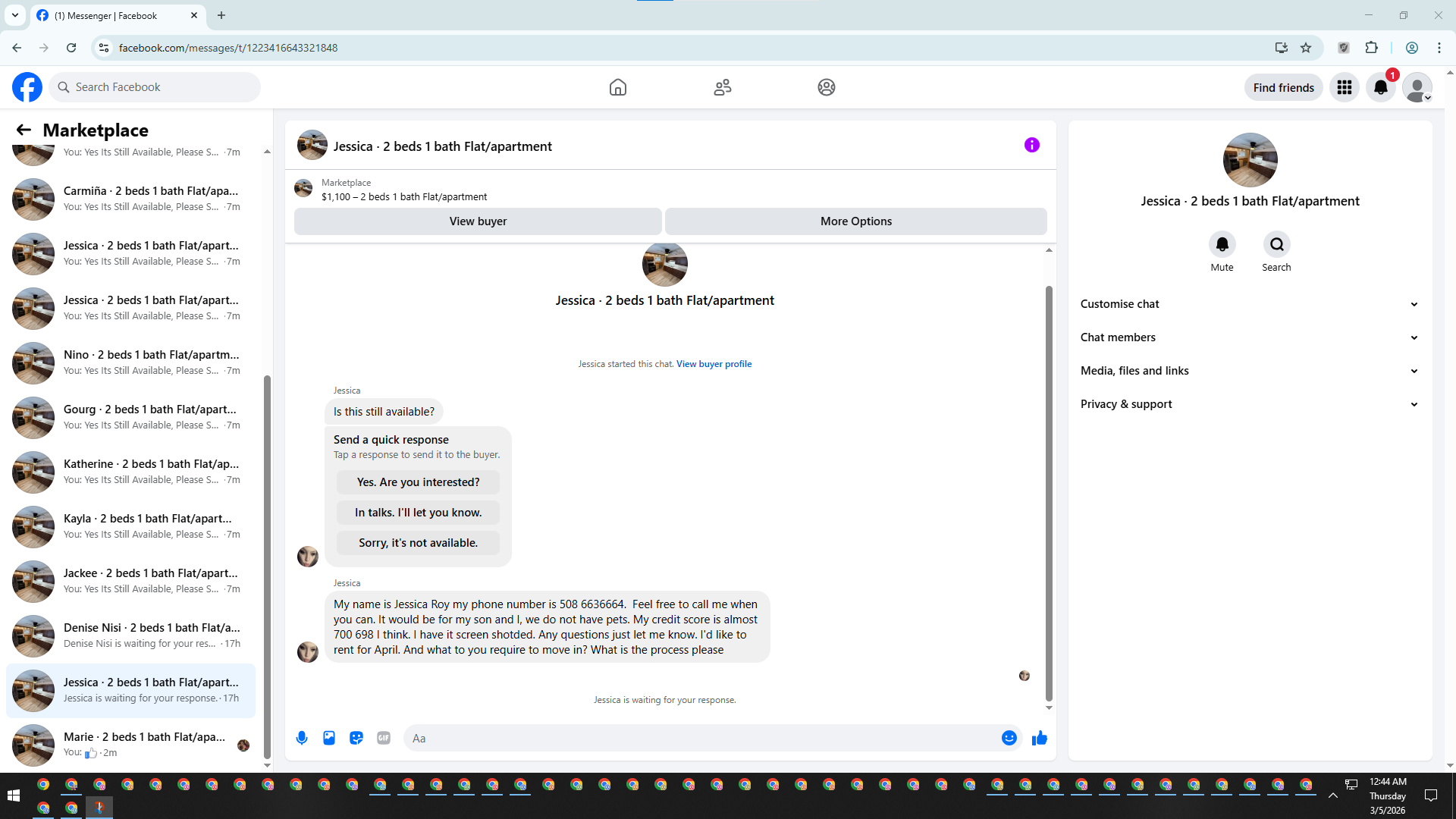Open Nino's apartment conversation
Image resolution: width=1456 pixels, height=819 pixels.
coord(130,362)
